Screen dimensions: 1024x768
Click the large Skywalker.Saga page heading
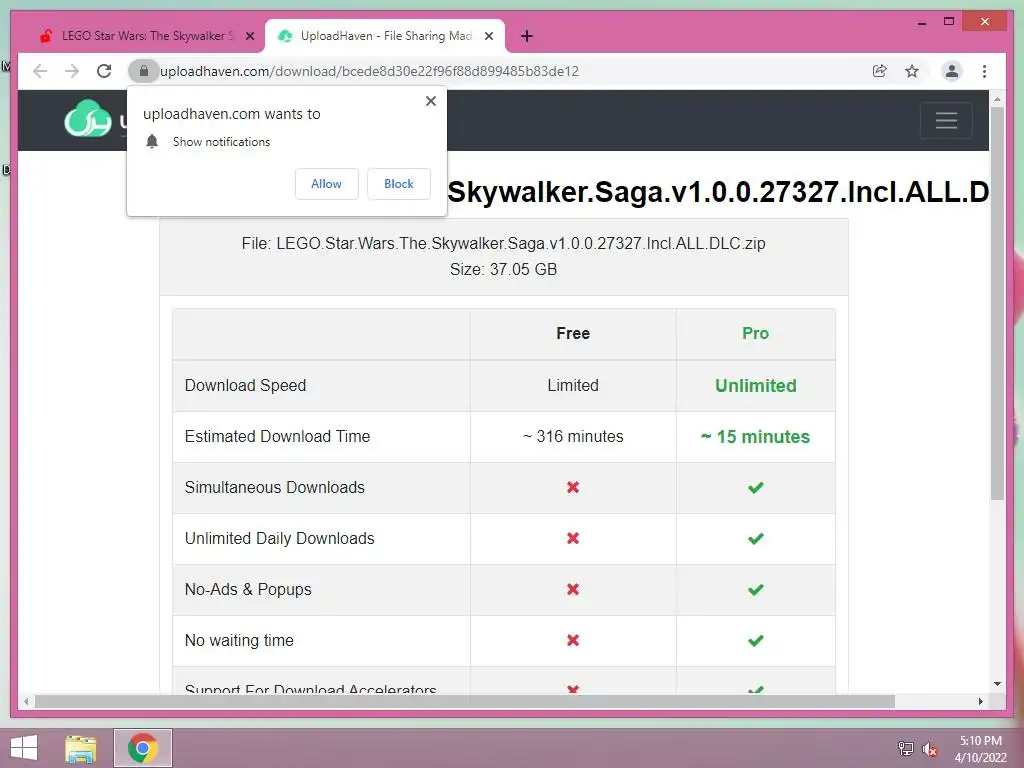(x=718, y=192)
